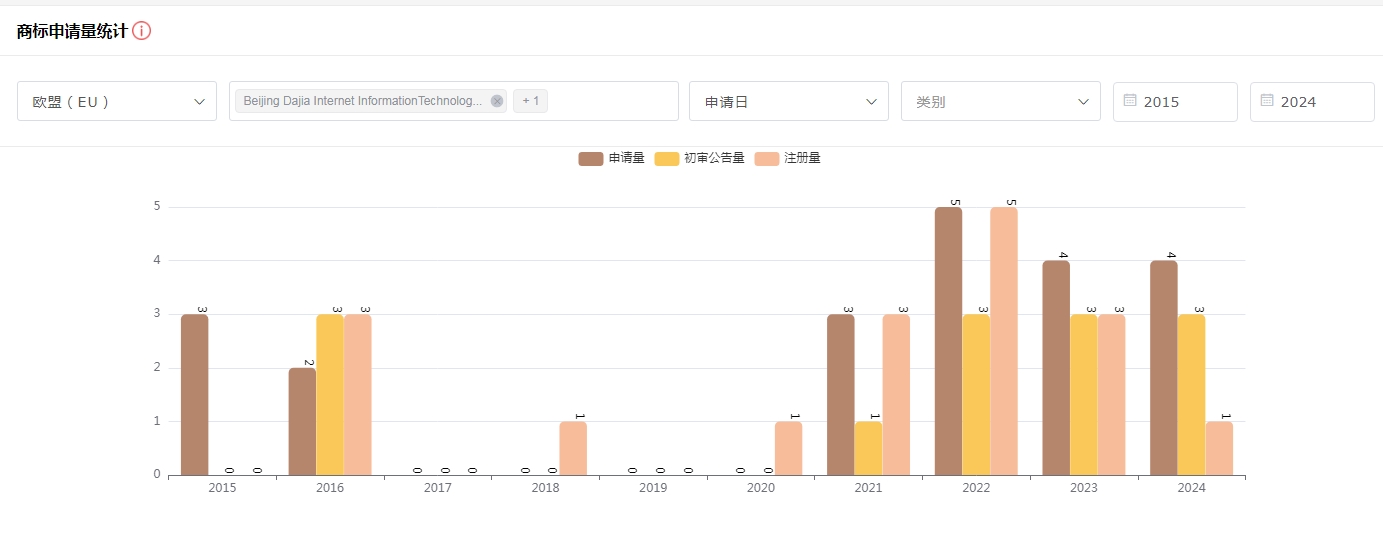Click the 2024 注册量 bar with value 1

(1219, 448)
